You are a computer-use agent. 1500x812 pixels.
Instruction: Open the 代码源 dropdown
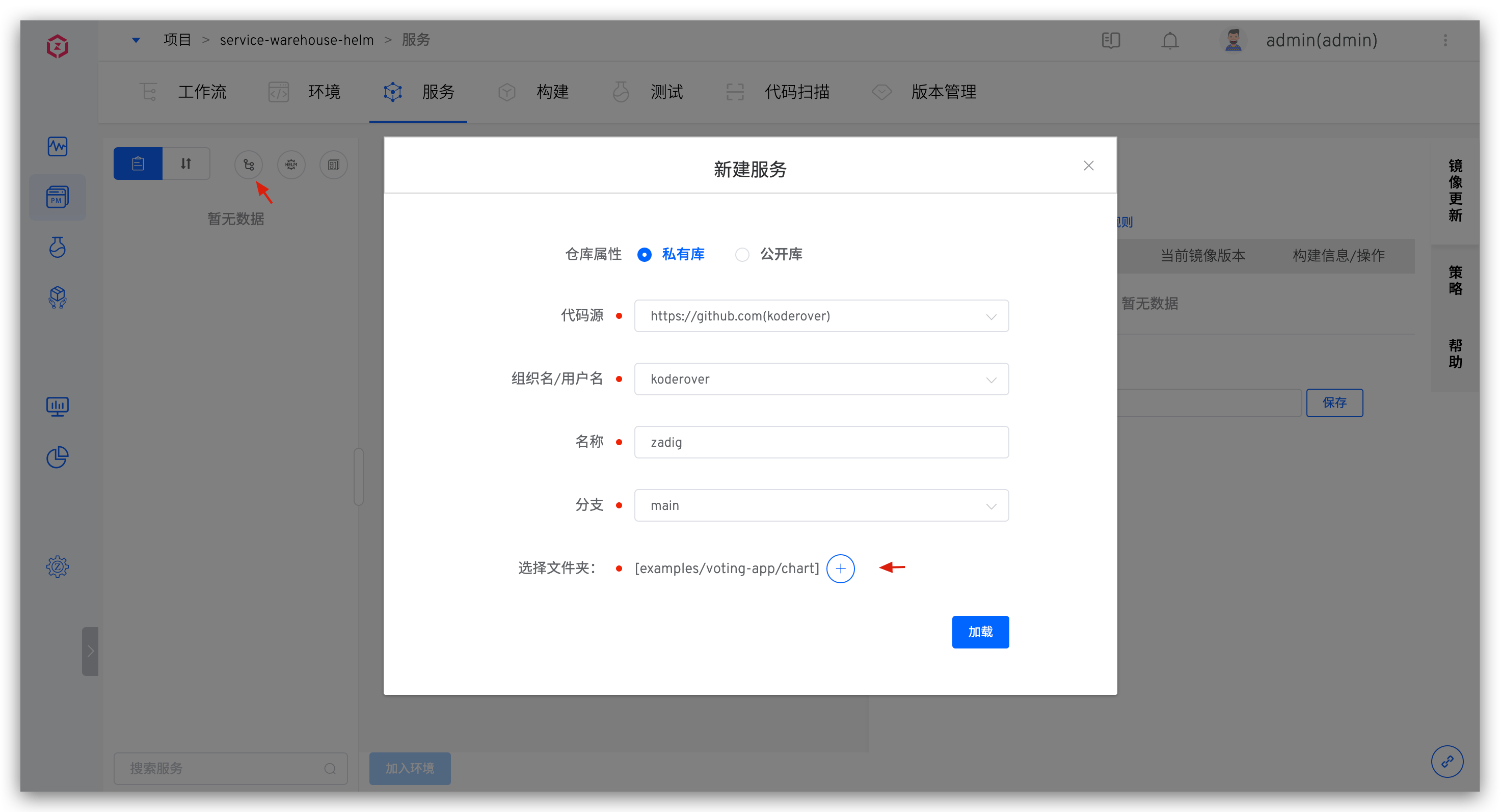point(821,316)
